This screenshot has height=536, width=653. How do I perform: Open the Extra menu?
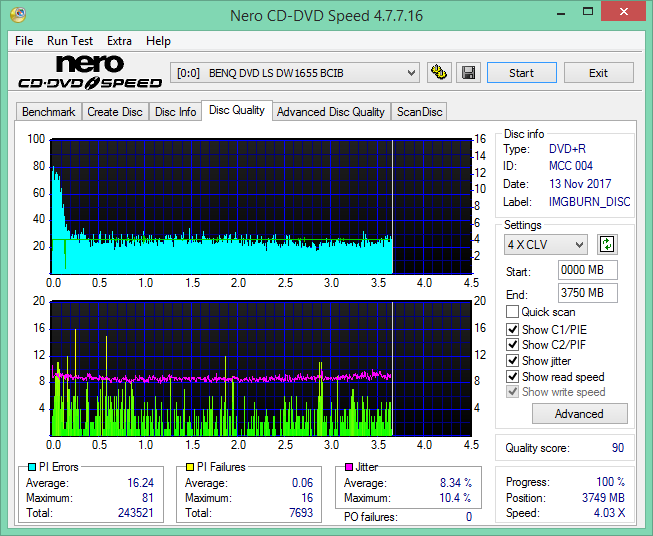119,41
